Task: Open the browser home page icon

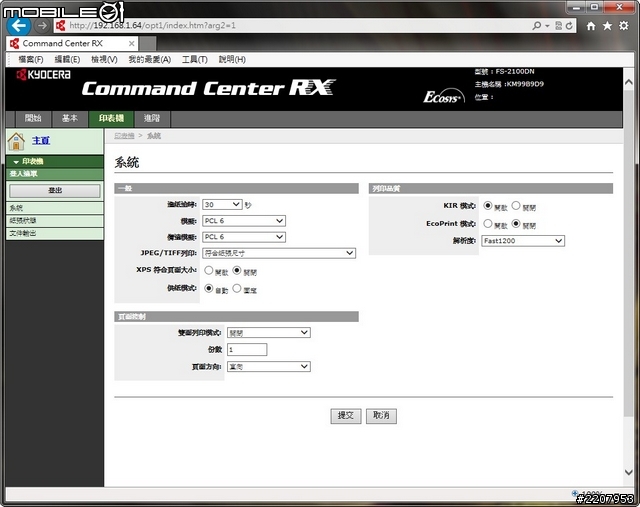Action: point(591,26)
